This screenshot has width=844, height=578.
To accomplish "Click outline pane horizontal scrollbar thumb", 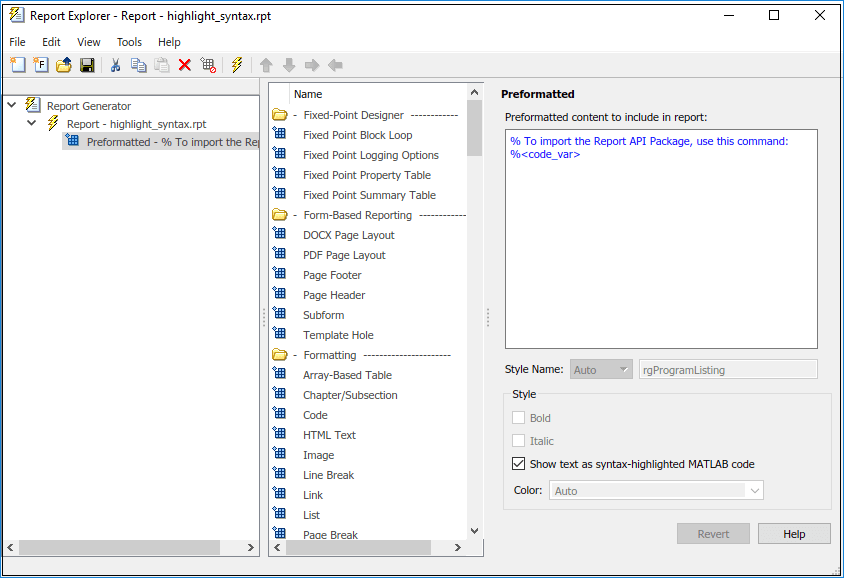I will [119, 547].
